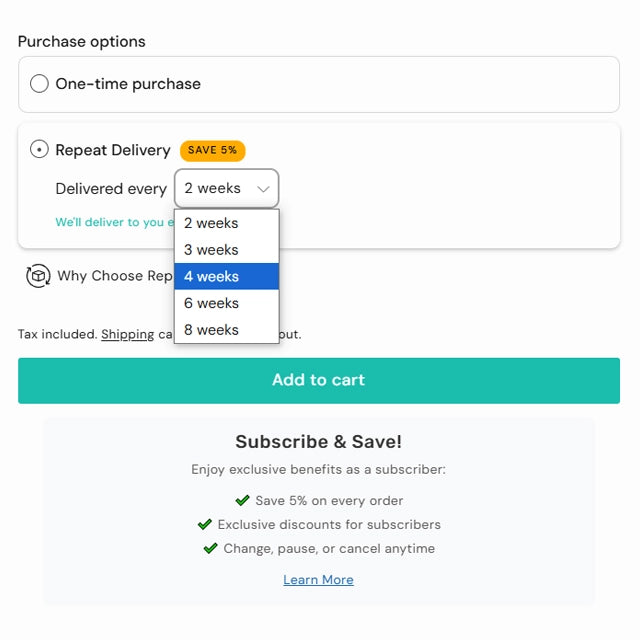Click the Add to cart button

[x=319, y=380]
